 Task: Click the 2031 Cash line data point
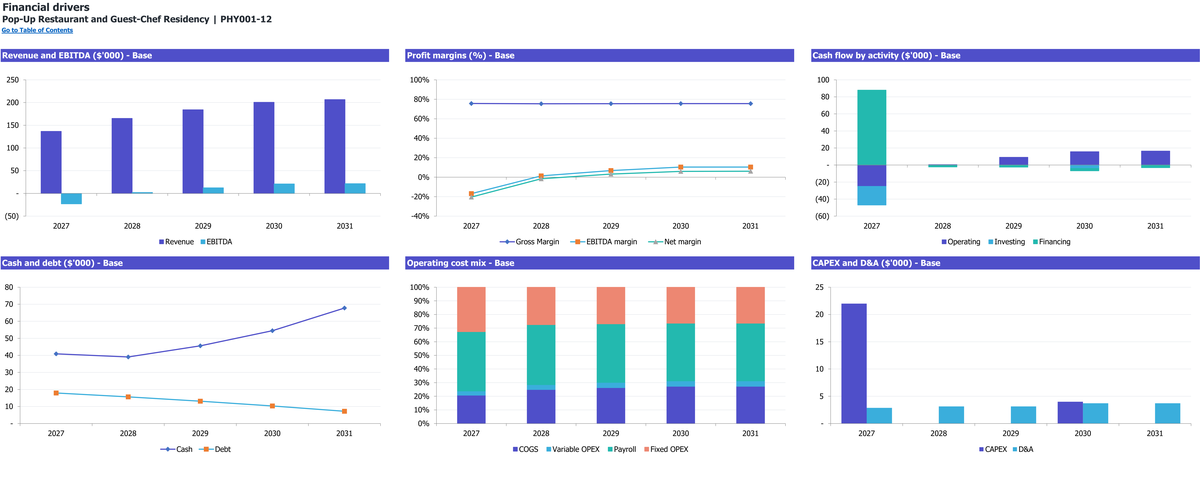[344, 308]
